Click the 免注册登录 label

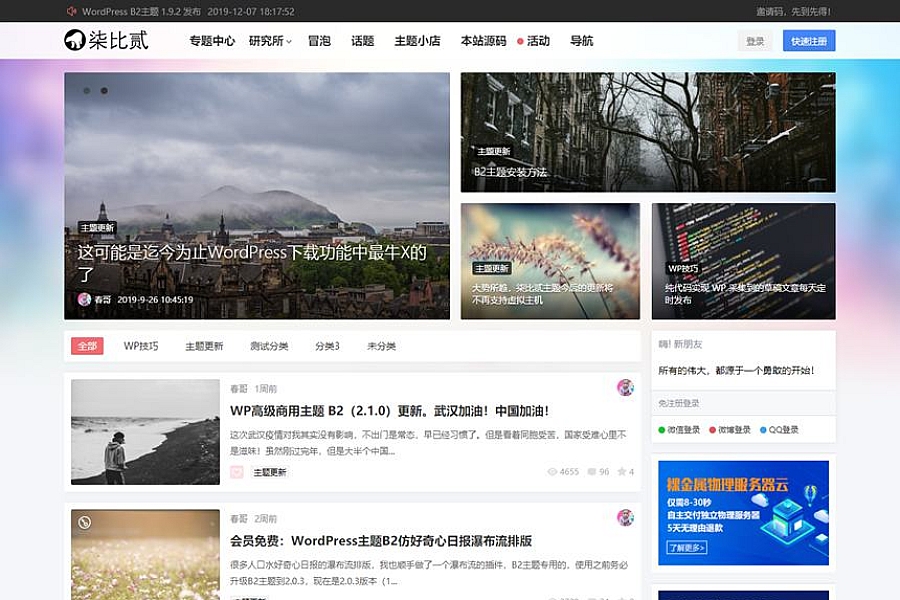(x=678, y=403)
